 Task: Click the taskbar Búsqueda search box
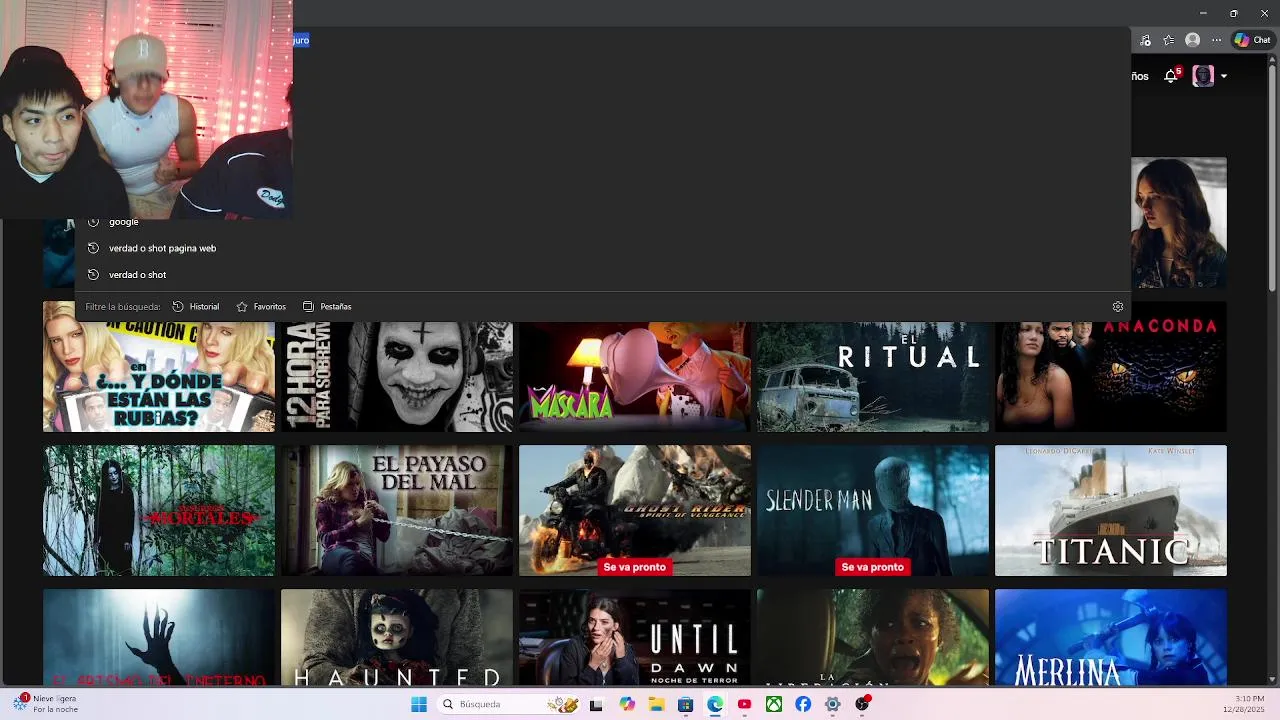[510, 704]
